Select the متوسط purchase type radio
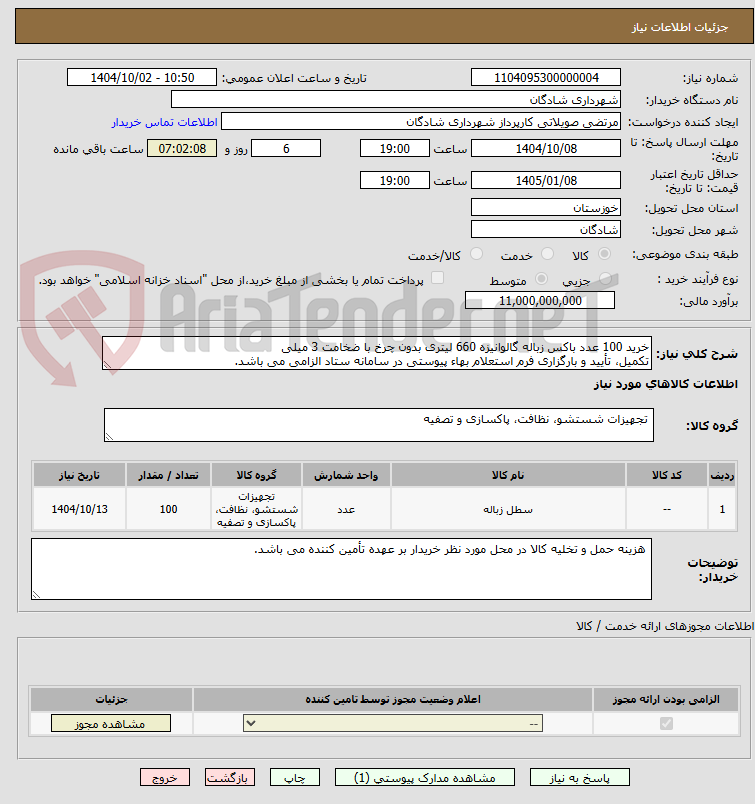Image resolution: width=755 pixels, height=804 pixels. click(x=541, y=278)
